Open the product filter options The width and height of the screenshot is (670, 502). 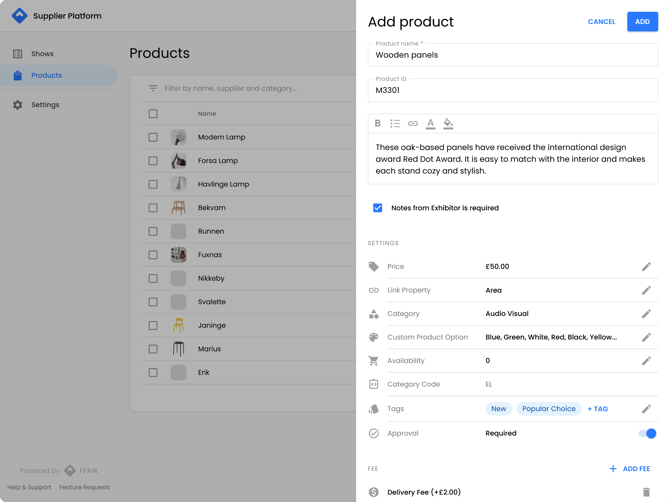click(x=153, y=89)
